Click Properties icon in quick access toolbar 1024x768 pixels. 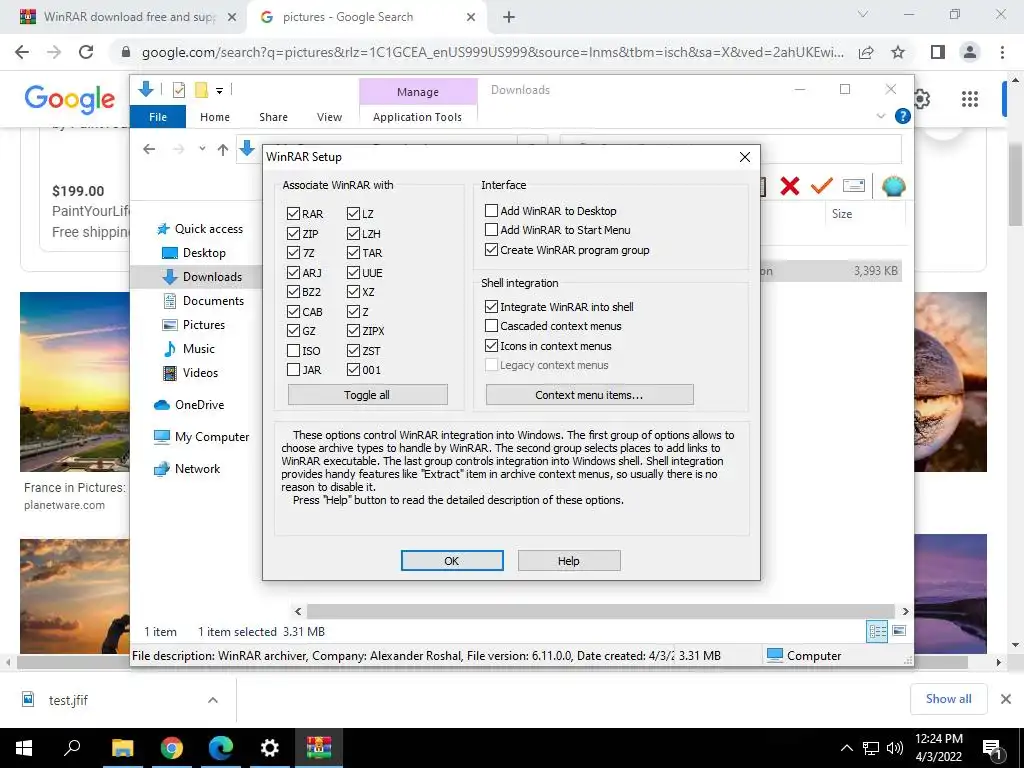click(178, 90)
